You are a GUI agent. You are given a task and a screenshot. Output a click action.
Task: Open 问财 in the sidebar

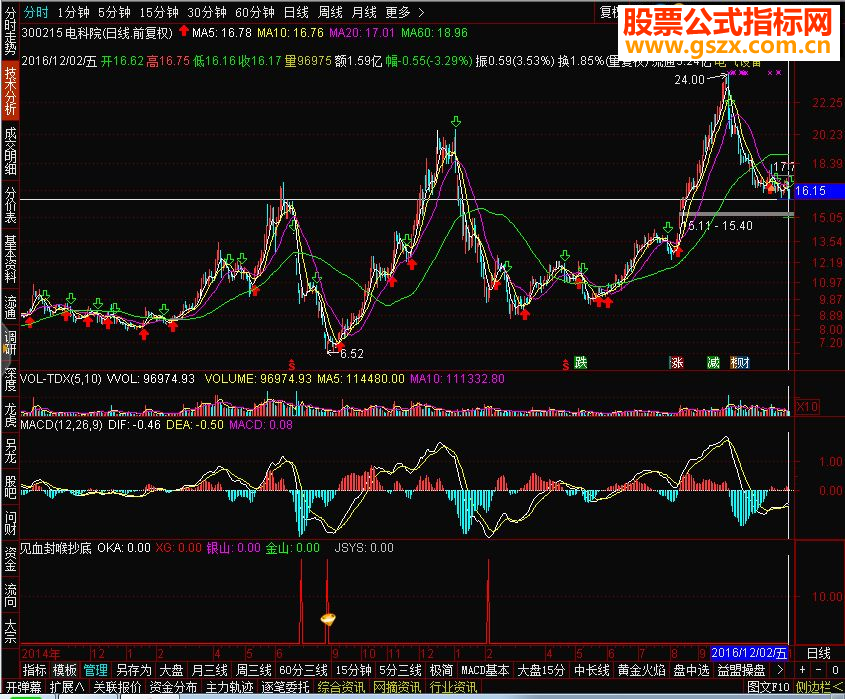coord(10,523)
